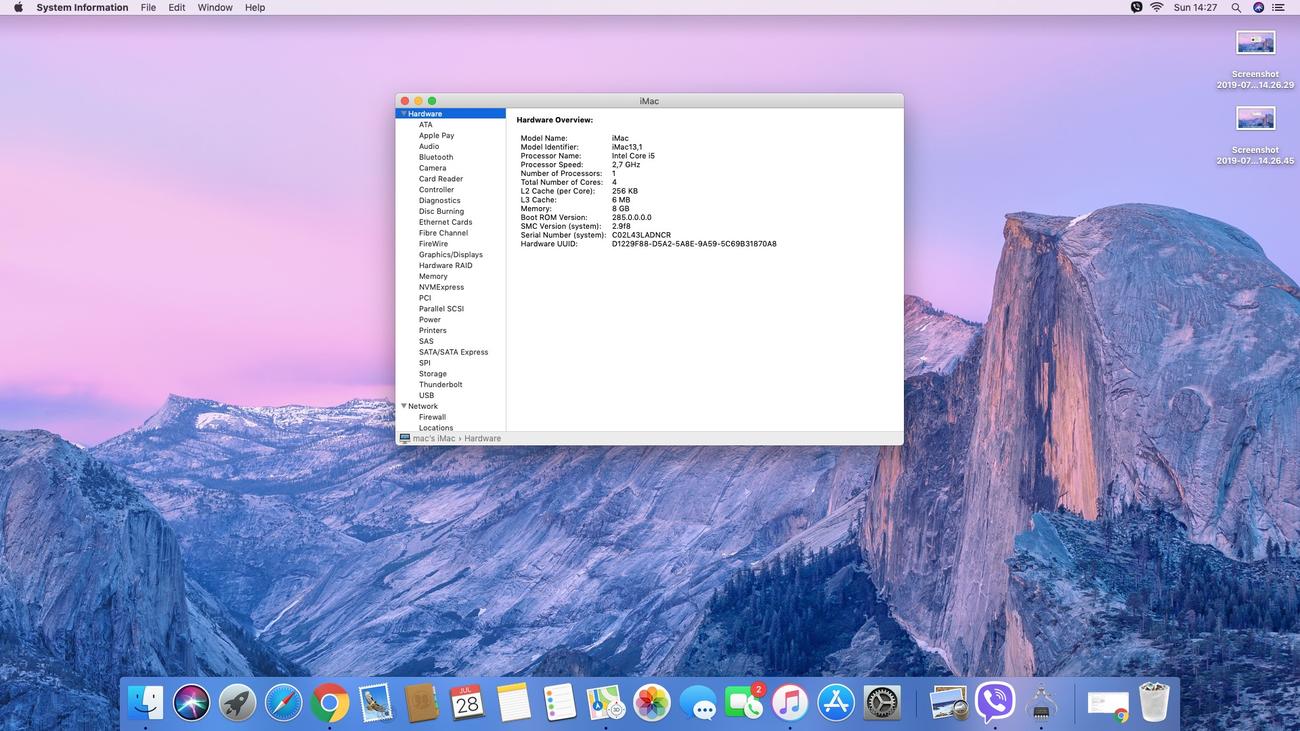Click serial number C02L43LADNCR
1300x731 pixels.
(x=641, y=235)
